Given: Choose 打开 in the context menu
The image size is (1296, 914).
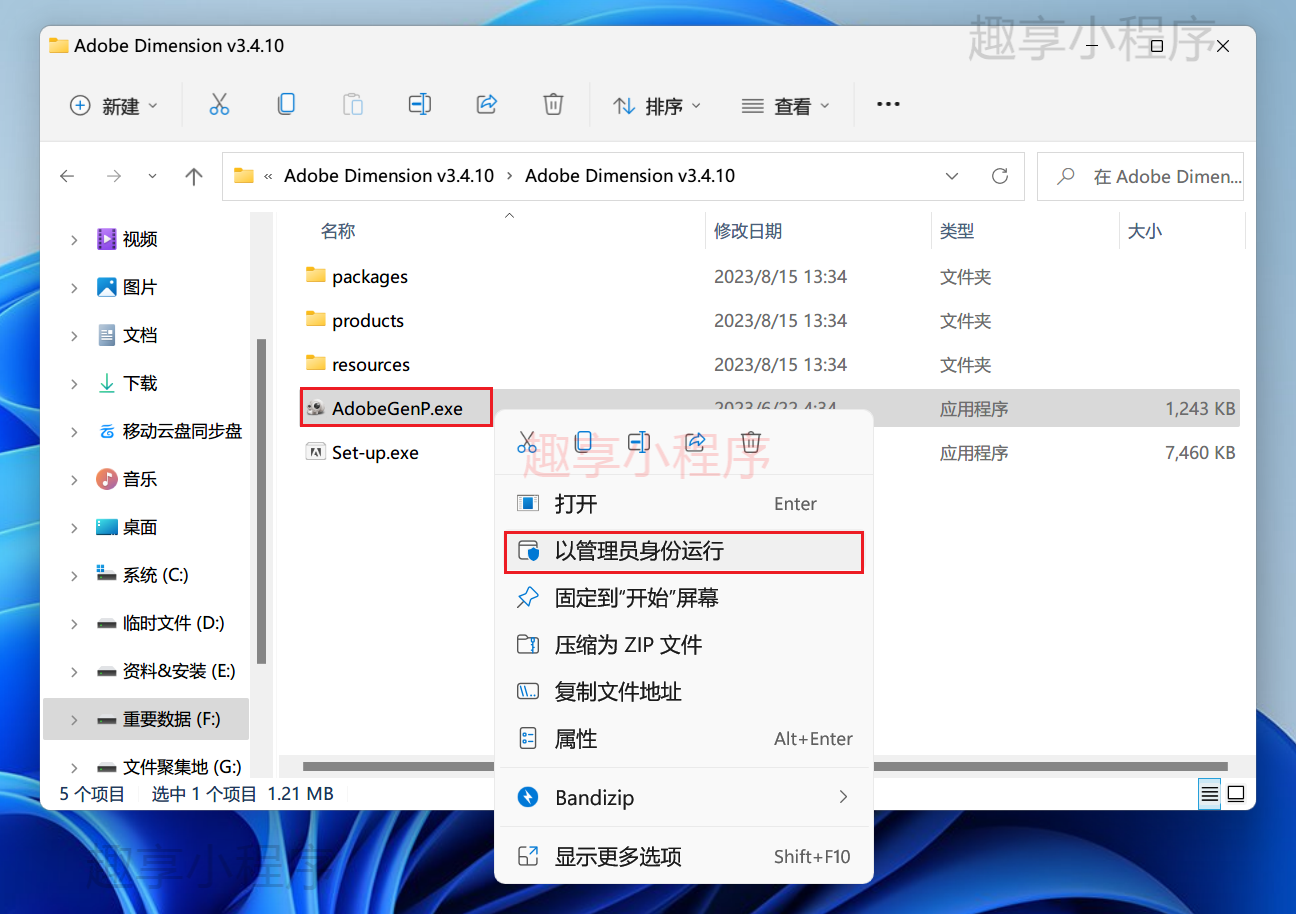Looking at the screenshot, I should click(x=684, y=504).
